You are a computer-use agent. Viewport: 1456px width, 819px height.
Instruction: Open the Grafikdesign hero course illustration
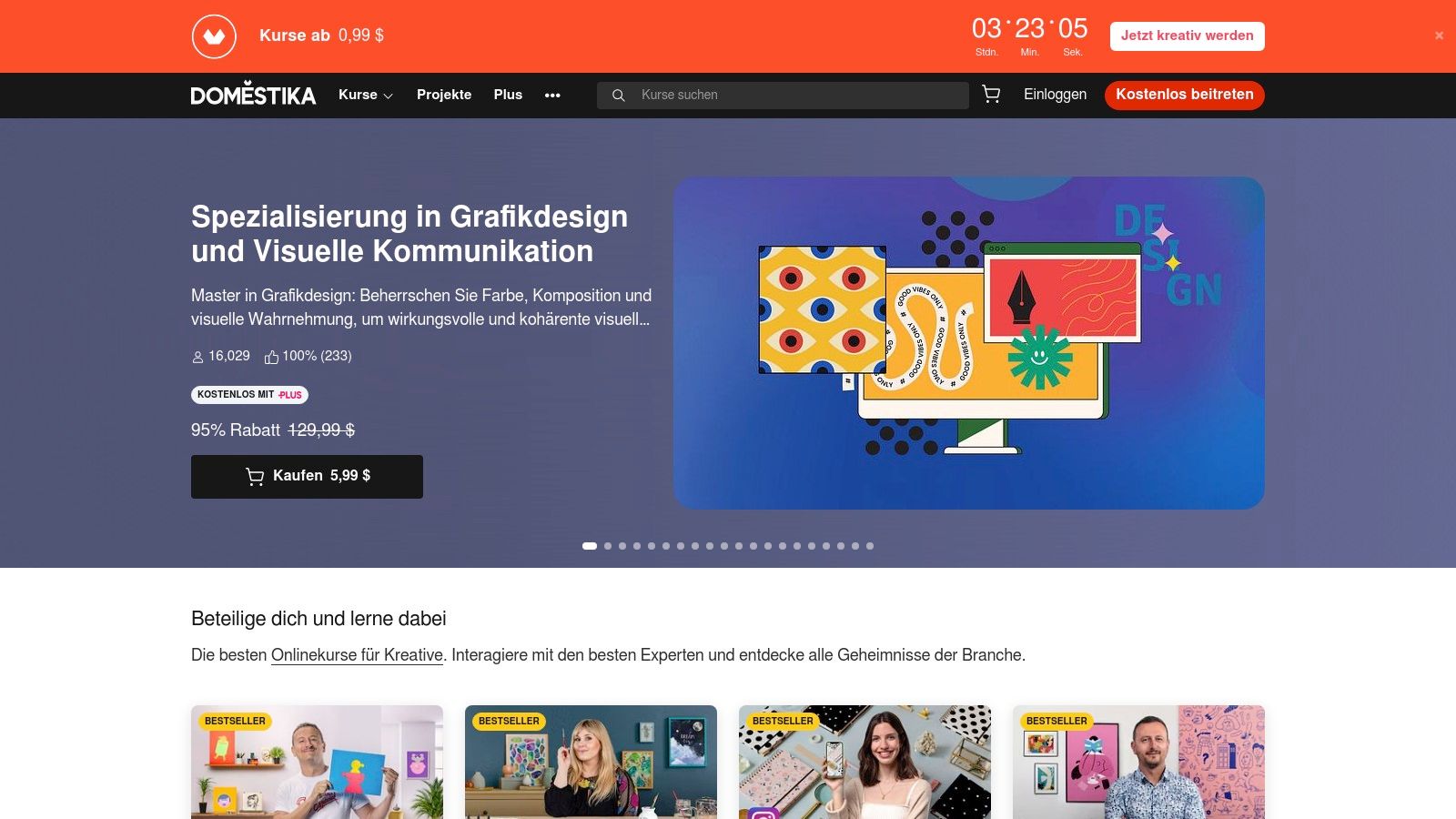(969, 343)
